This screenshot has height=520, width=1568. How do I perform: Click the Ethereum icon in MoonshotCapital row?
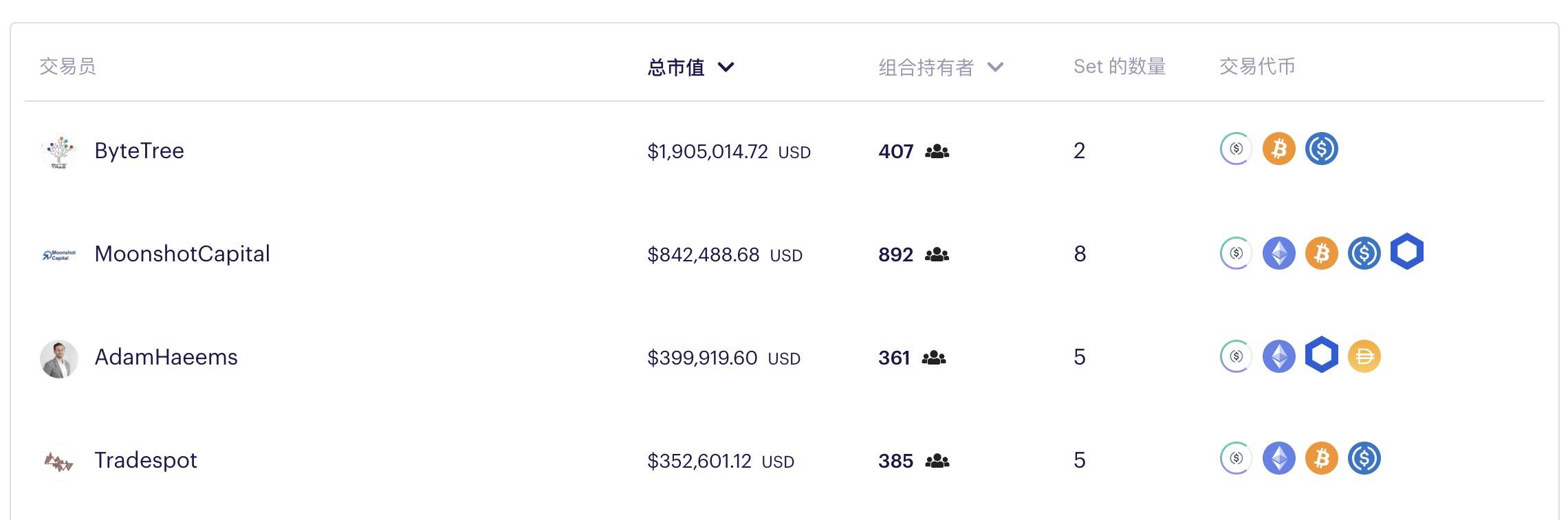pos(1278,253)
